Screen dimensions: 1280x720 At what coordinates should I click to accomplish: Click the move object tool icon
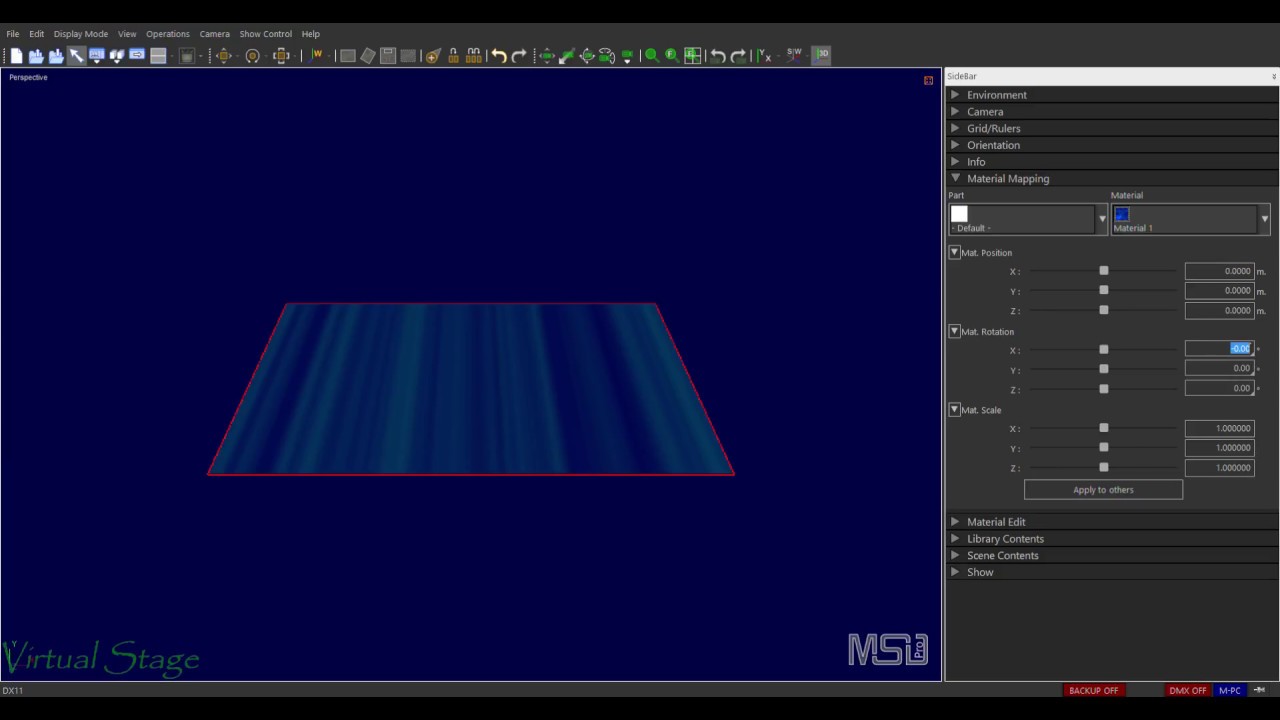[x=224, y=56]
